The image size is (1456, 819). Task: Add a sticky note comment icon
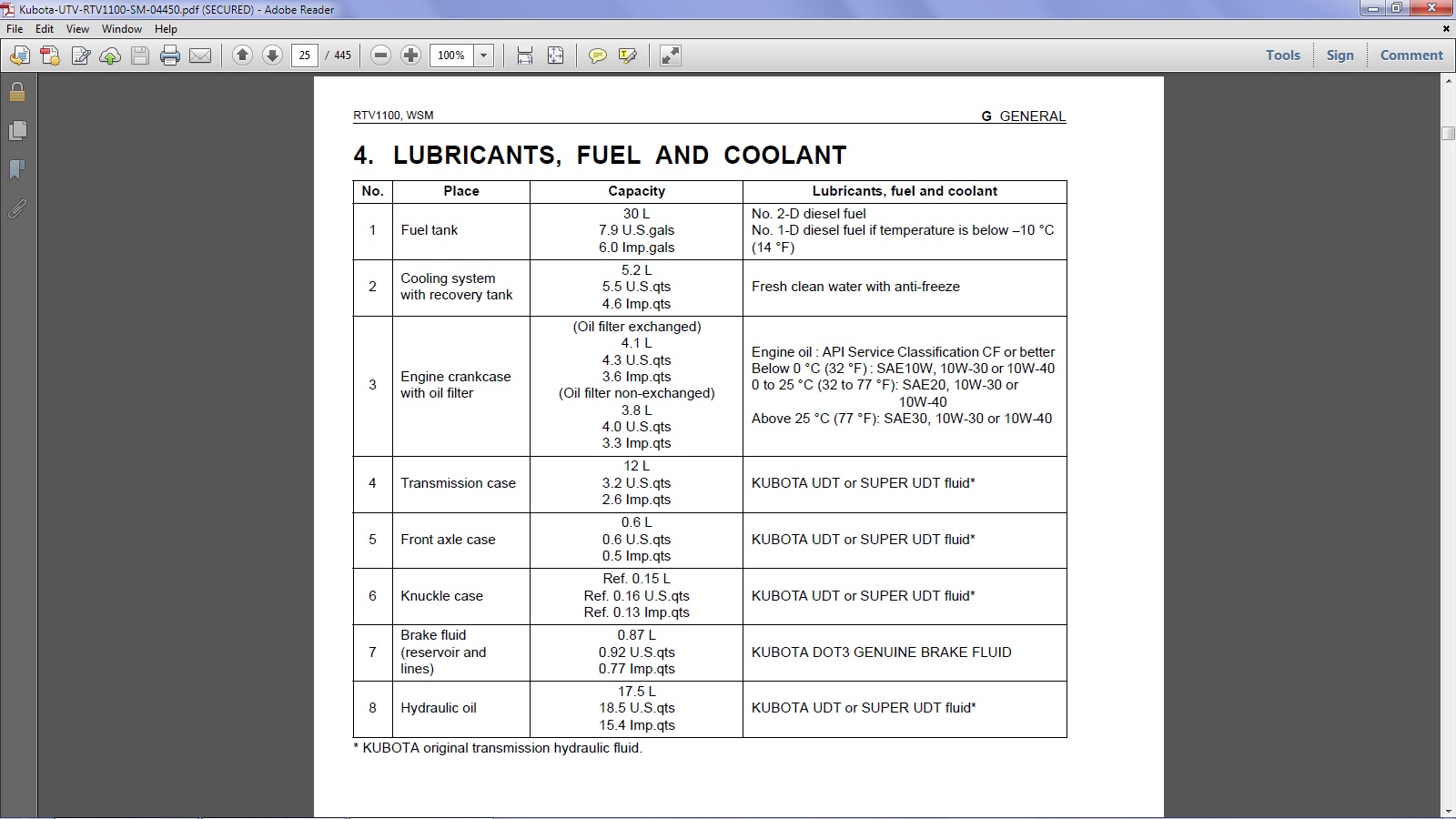(597, 56)
